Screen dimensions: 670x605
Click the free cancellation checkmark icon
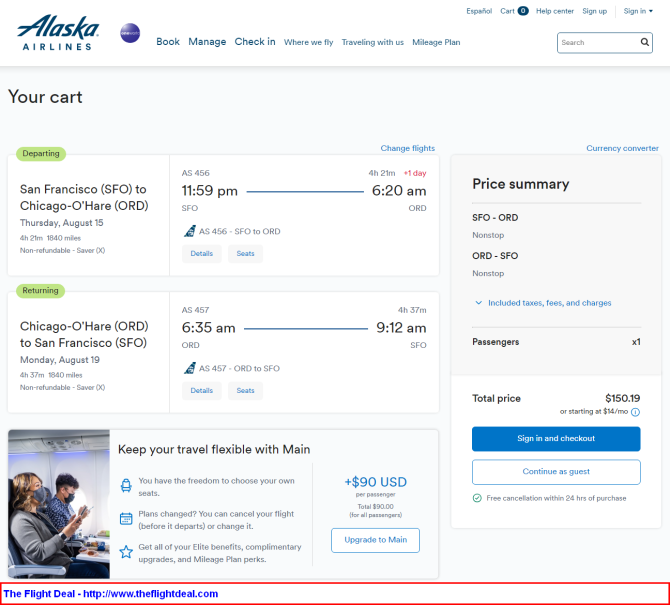477,498
